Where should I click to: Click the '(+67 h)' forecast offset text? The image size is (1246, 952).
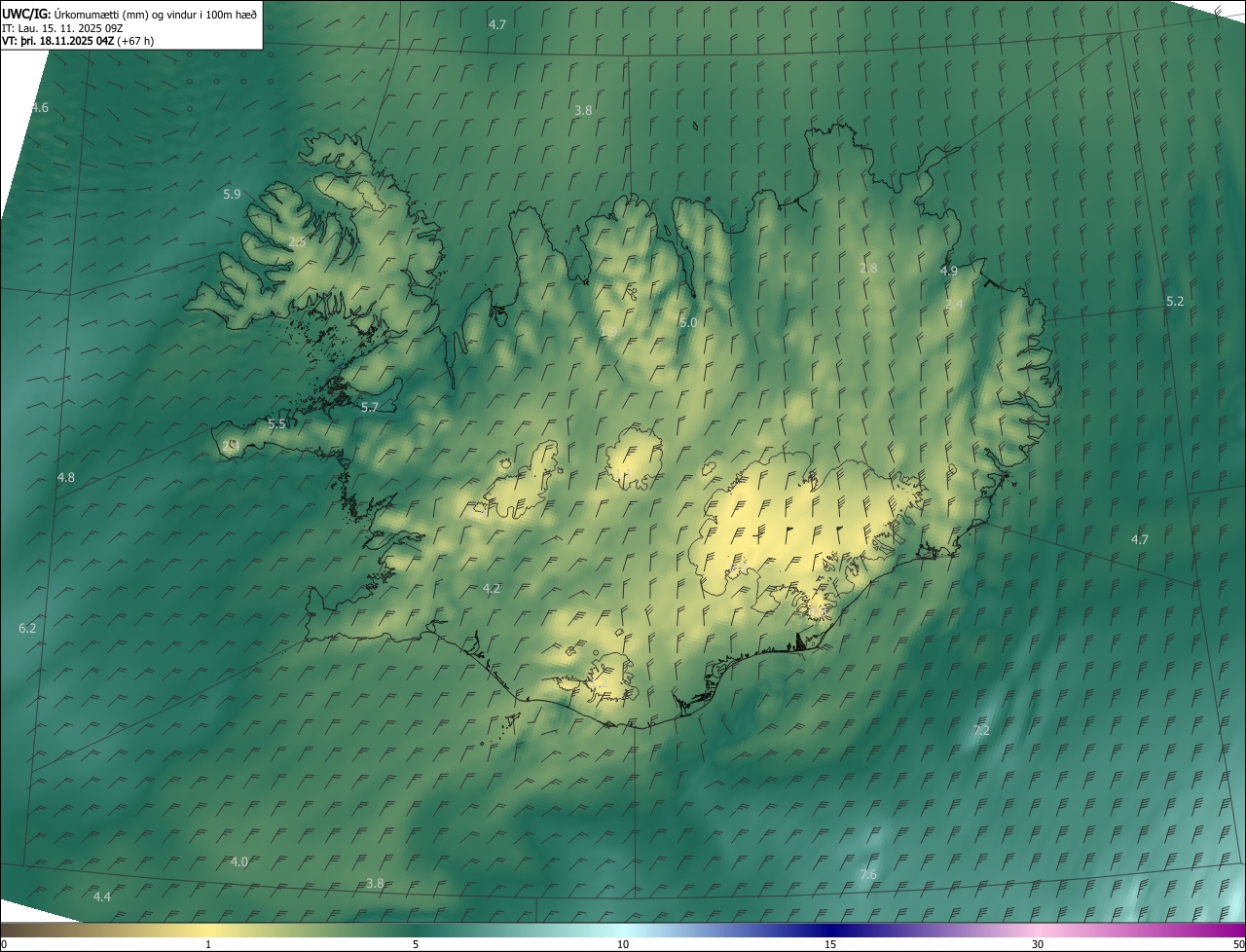click(136, 41)
